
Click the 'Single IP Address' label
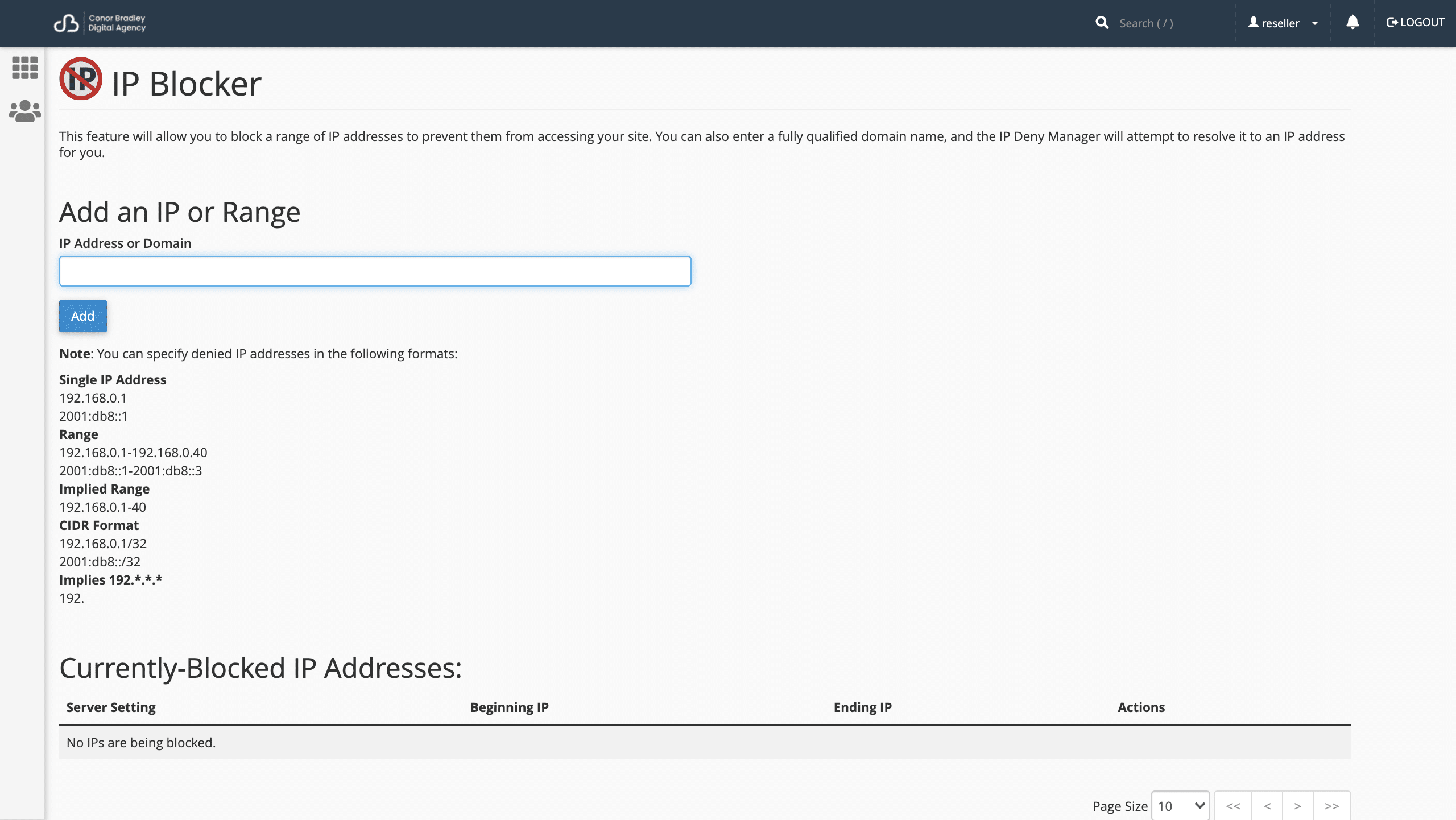[x=113, y=380]
